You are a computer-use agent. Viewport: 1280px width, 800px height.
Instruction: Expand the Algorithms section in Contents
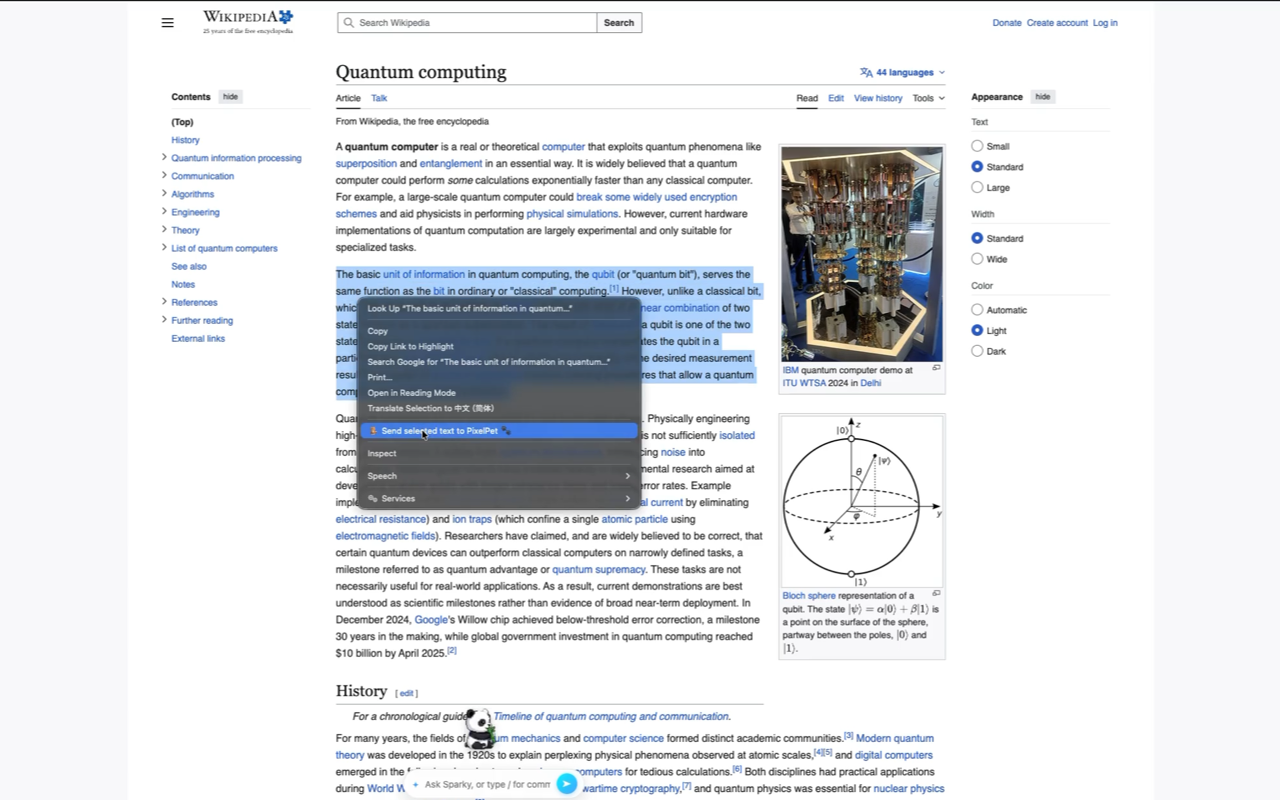pyautogui.click(x=164, y=193)
